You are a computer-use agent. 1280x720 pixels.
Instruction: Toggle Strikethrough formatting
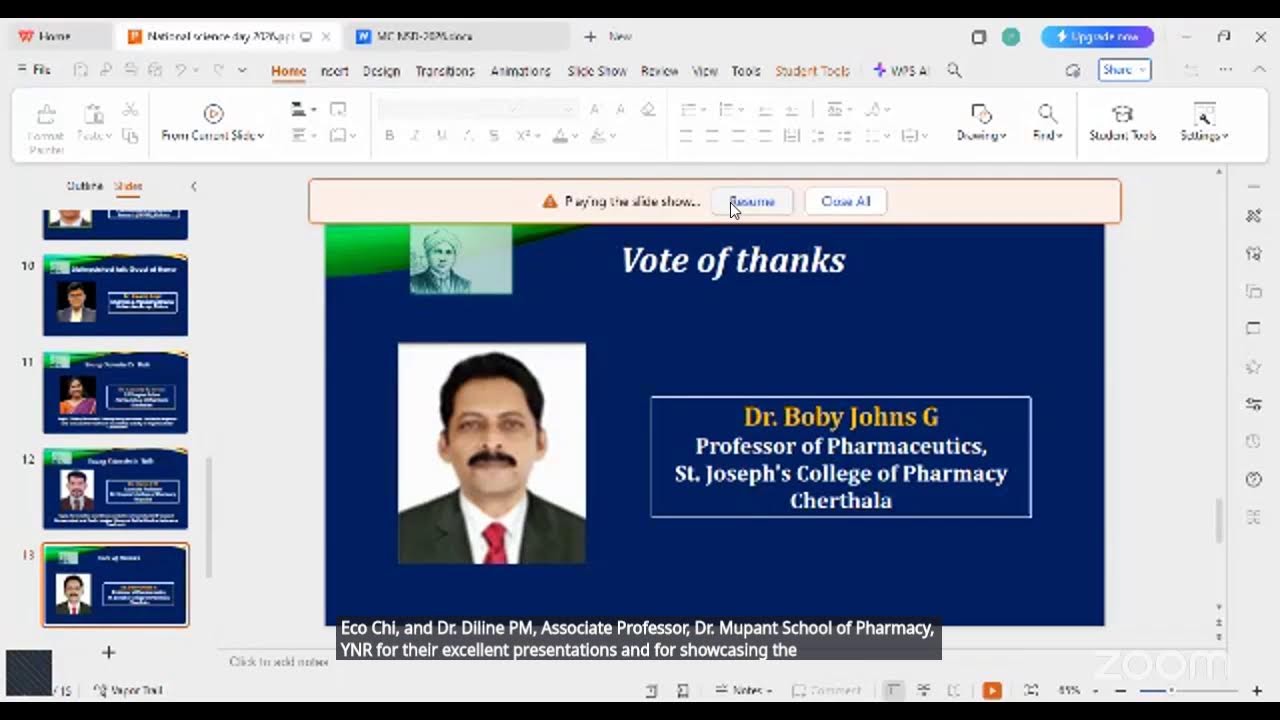494,136
